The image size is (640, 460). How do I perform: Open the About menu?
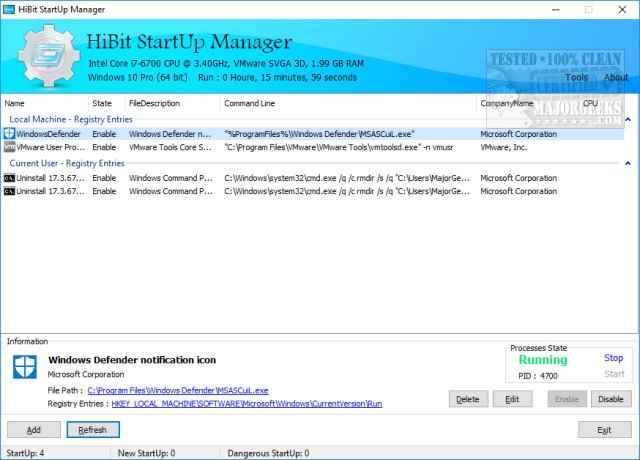(616, 77)
